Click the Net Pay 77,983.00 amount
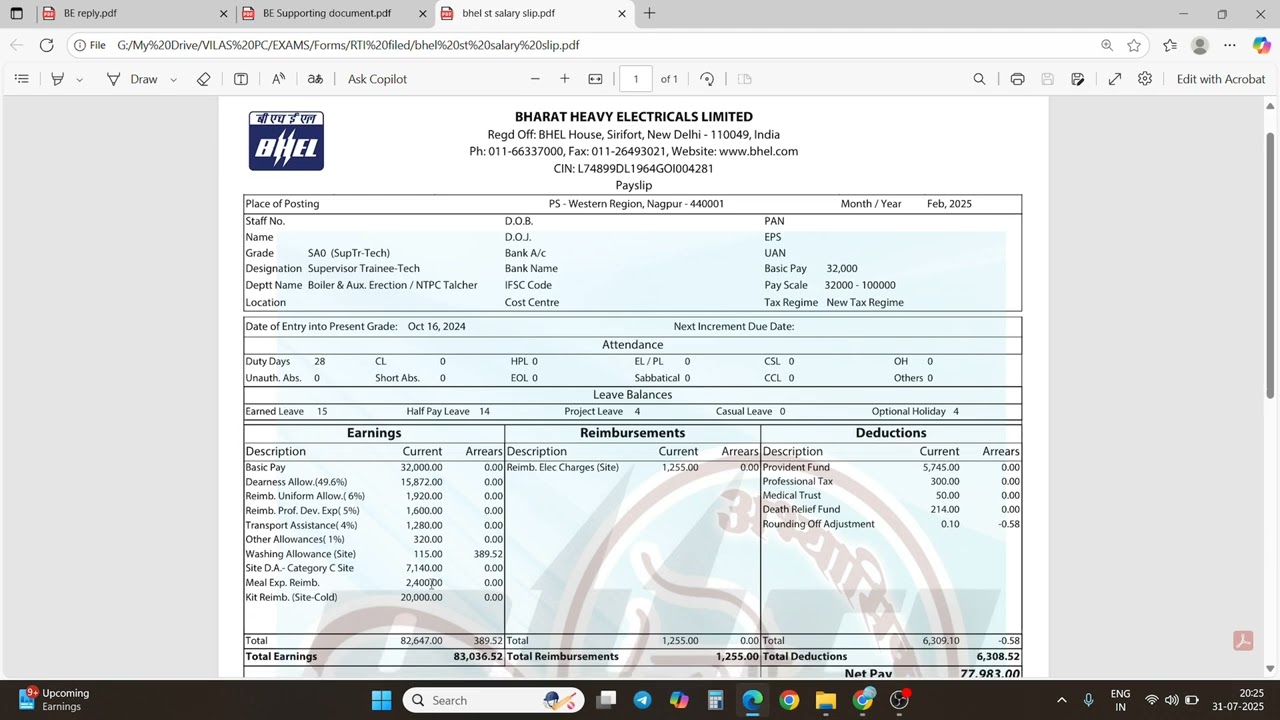The height and width of the screenshot is (720, 1280). (990, 674)
